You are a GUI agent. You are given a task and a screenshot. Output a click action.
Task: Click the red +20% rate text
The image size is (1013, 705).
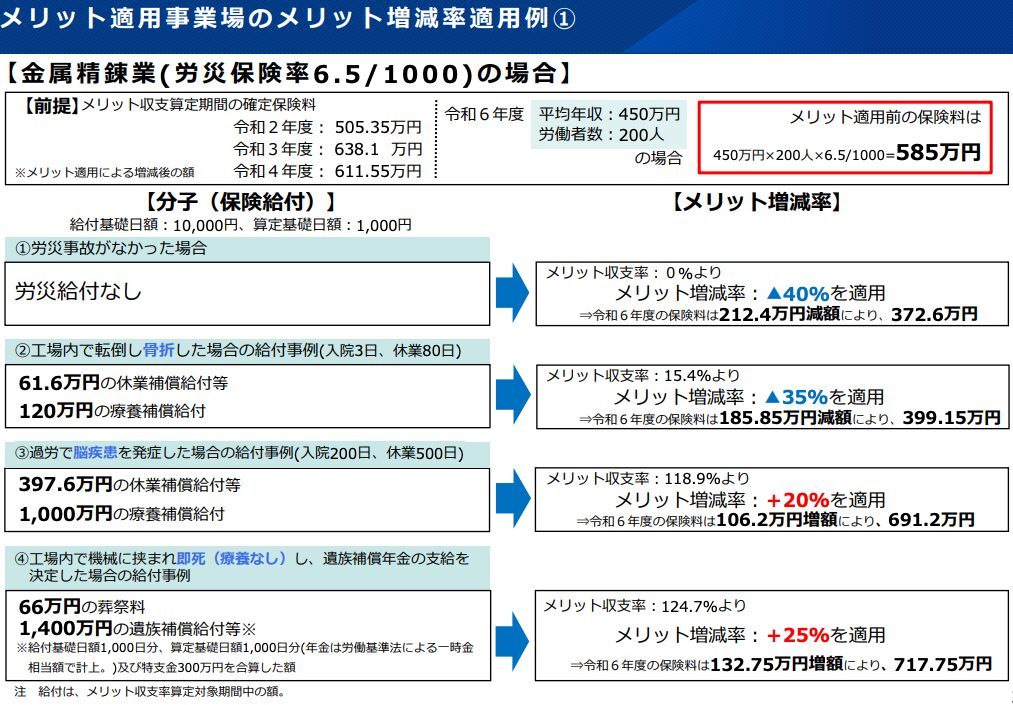click(797, 499)
